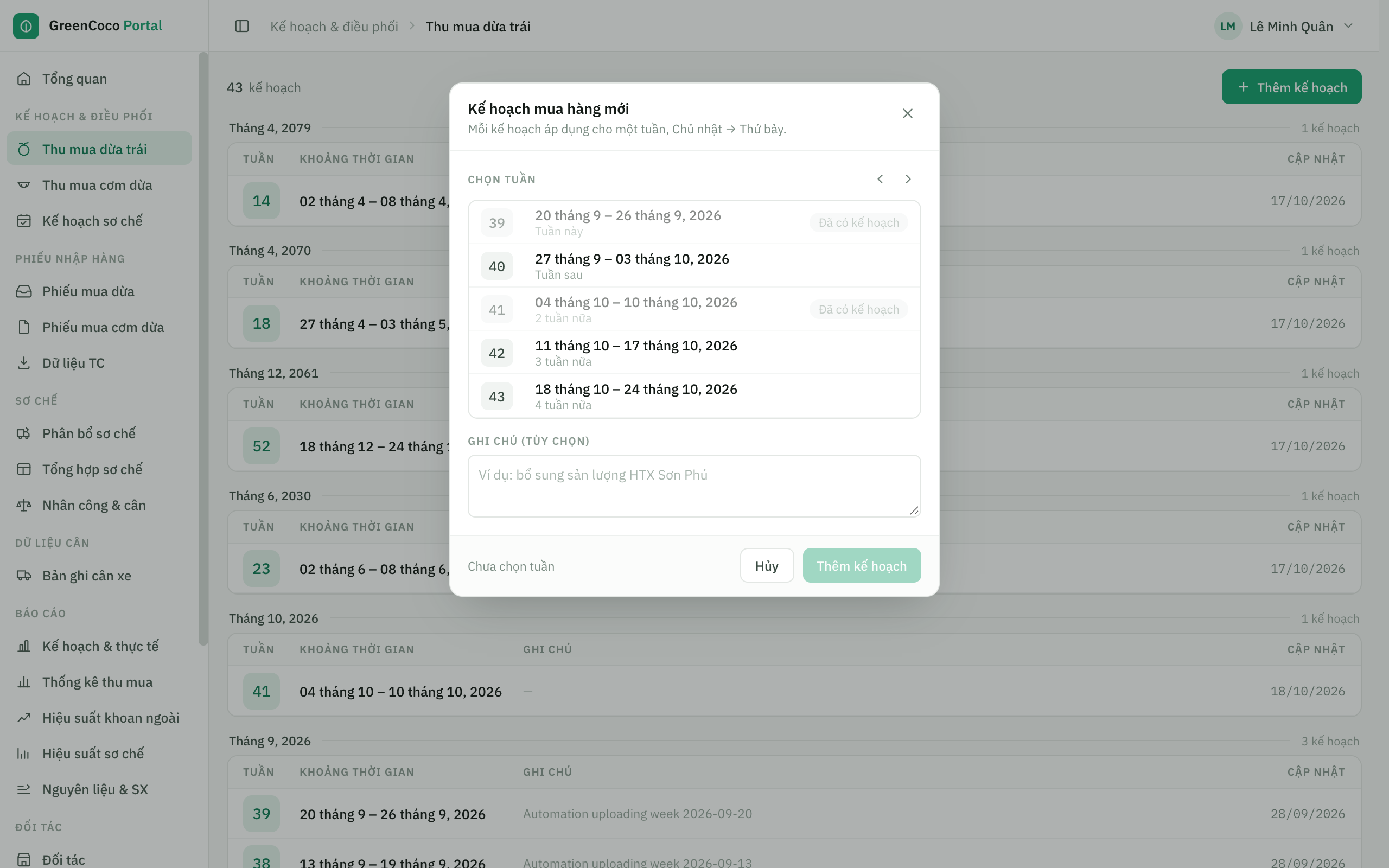Click the Đối tác store icon
The height and width of the screenshot is (868, 1389).
(x=23, y=859)
